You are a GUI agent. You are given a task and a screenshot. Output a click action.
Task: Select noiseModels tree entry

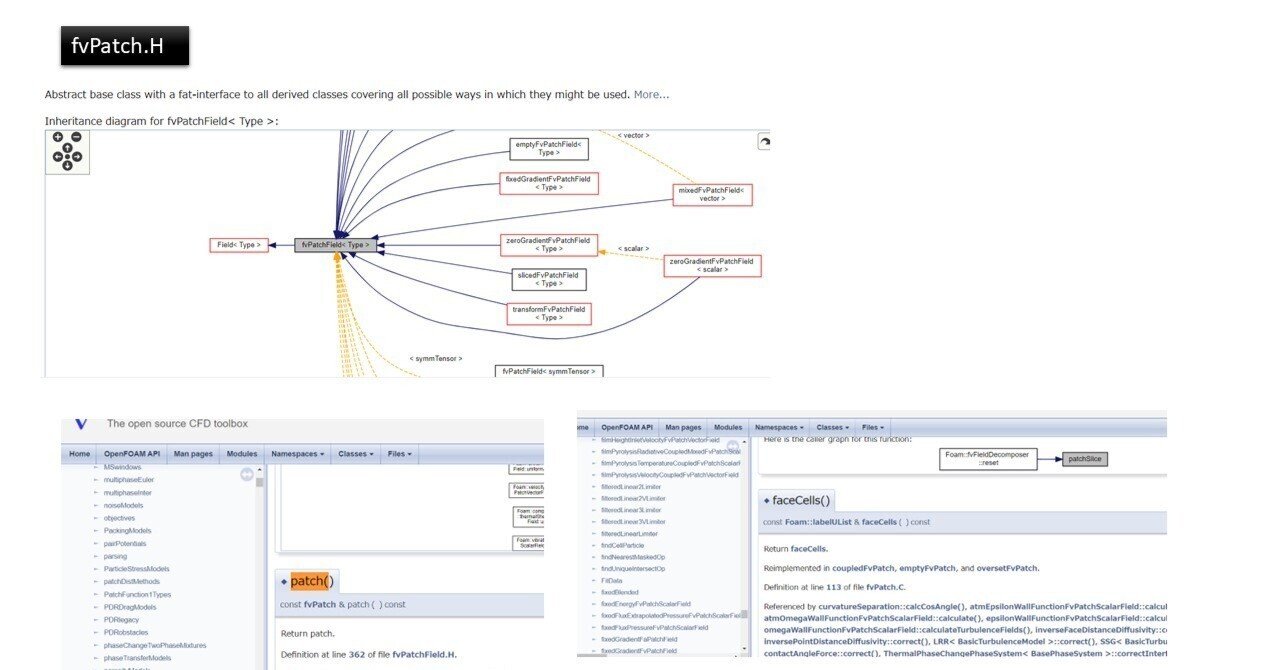click(x=123, y=505)
